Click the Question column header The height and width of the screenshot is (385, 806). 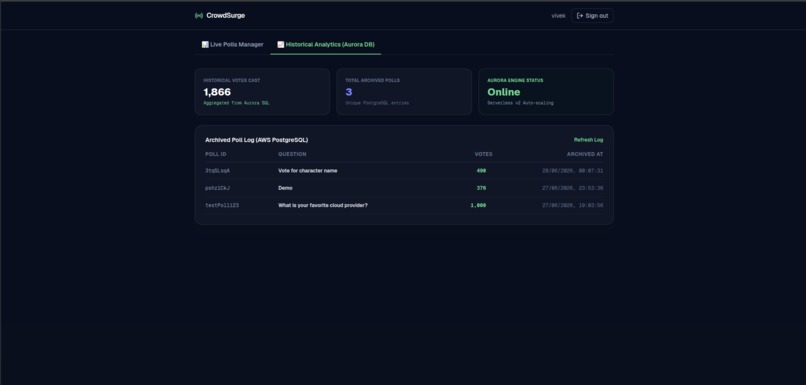[292, 154]
